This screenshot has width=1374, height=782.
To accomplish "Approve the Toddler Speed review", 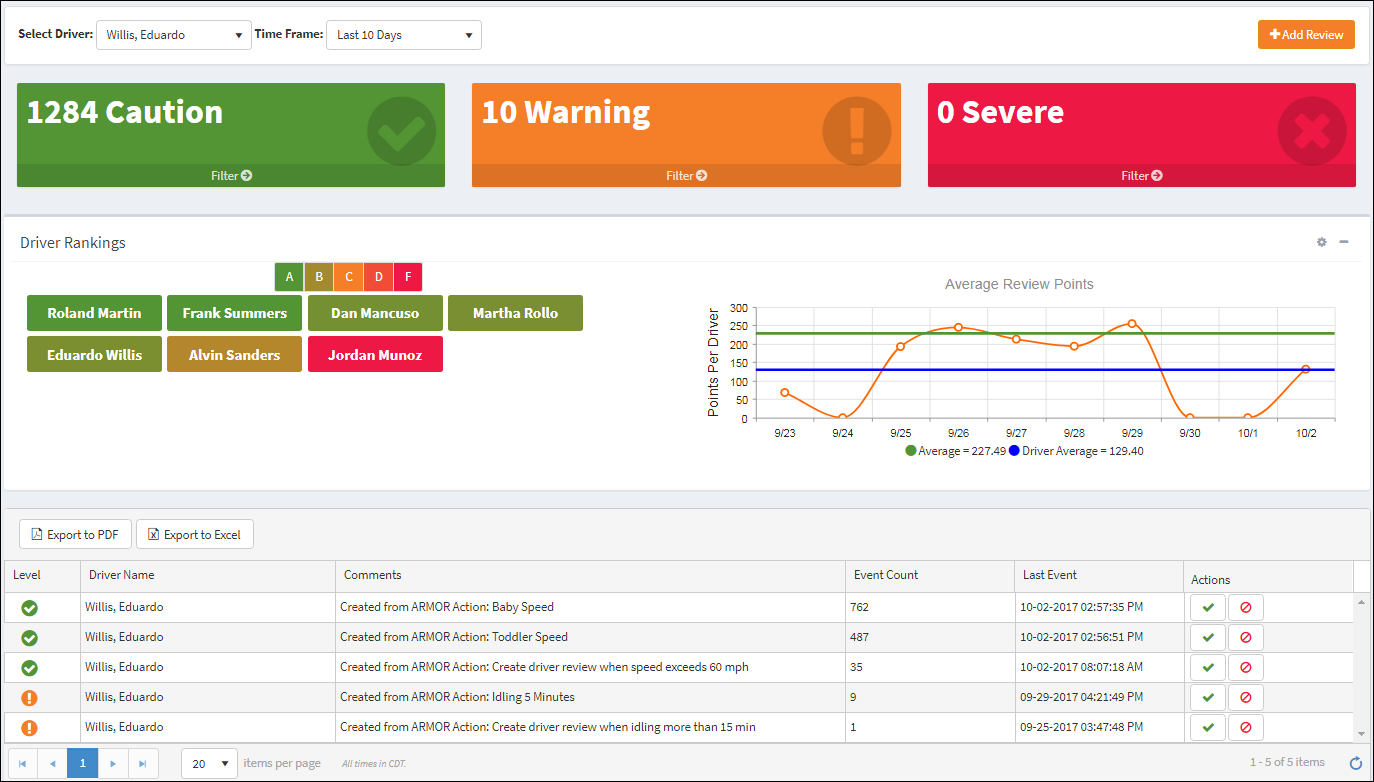I will coord(1208,637).
